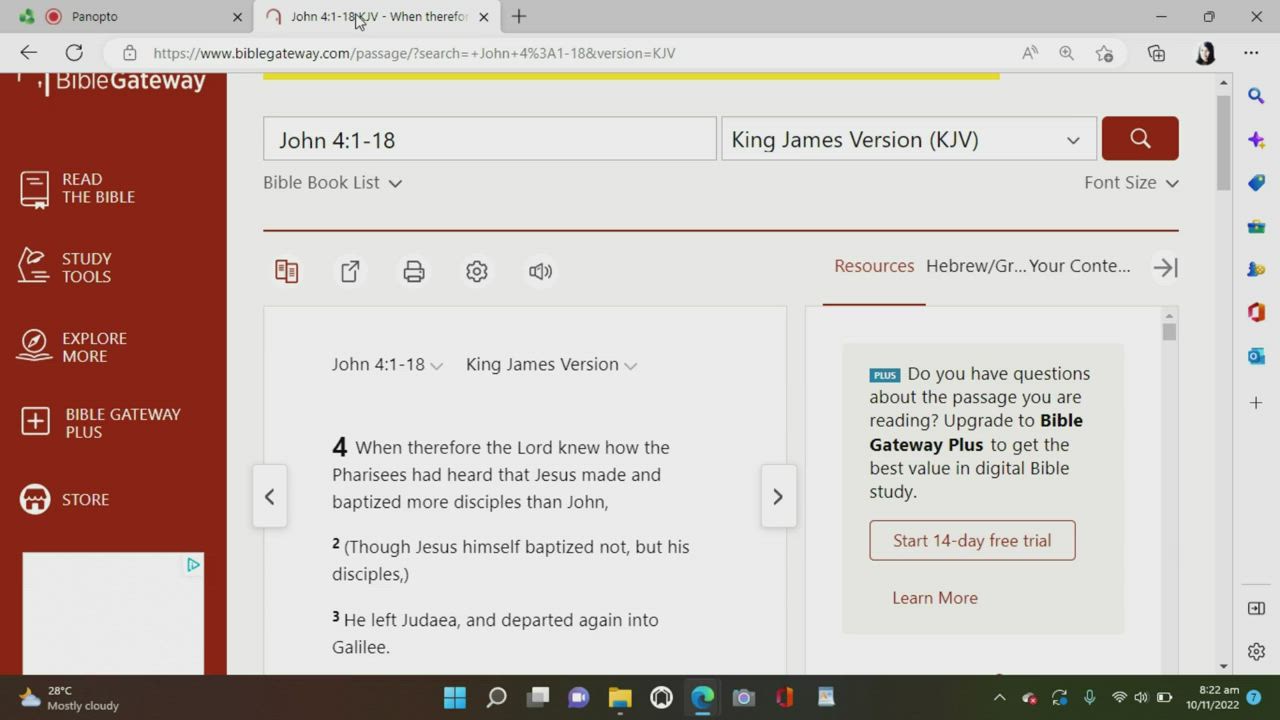Screen dimensions: 1280x720
Task: Select the Resources tab
Action: (x=874, y=266)
